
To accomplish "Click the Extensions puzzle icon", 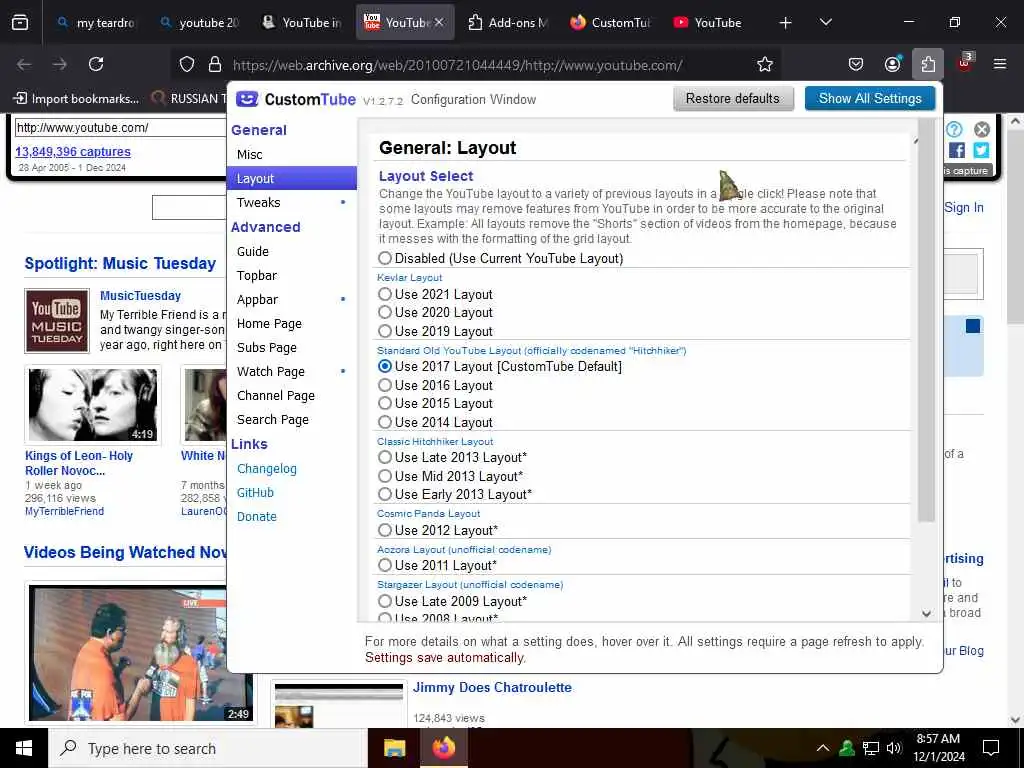I will (928, 64).
